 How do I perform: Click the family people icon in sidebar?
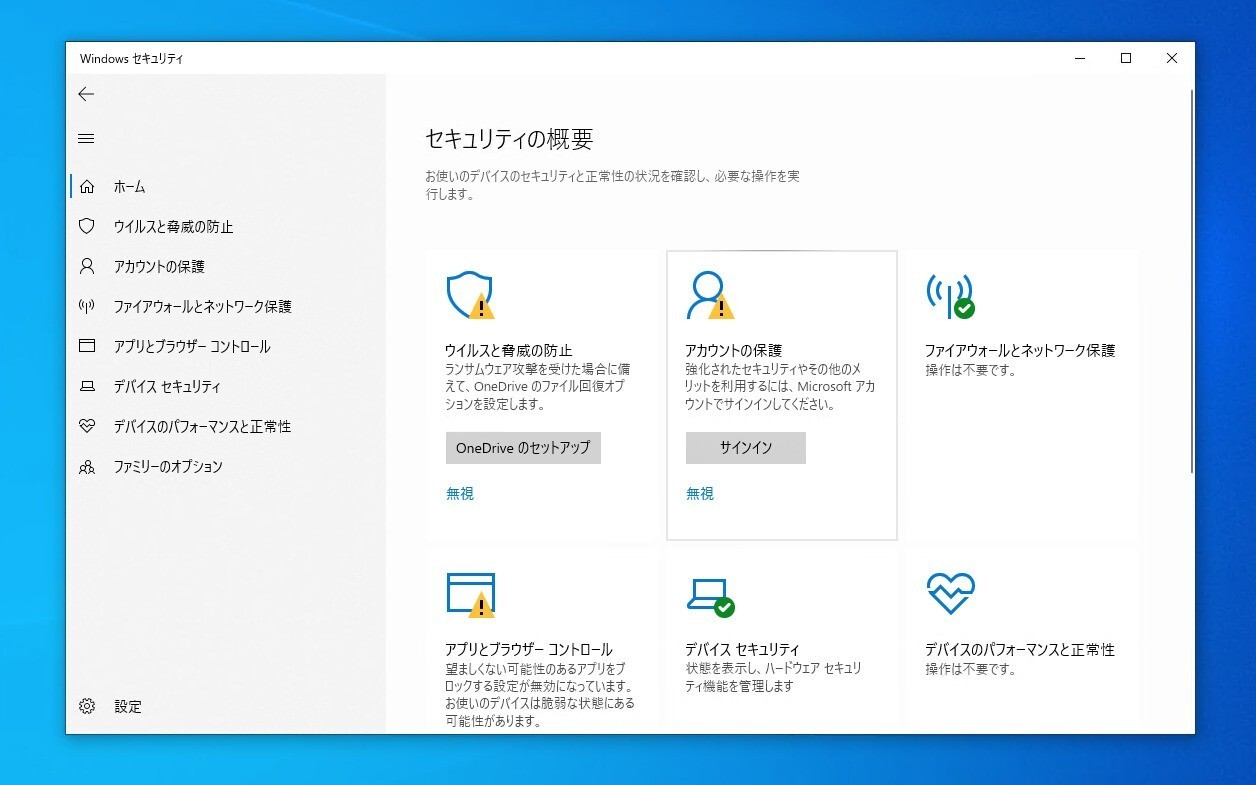pos(87,467)
